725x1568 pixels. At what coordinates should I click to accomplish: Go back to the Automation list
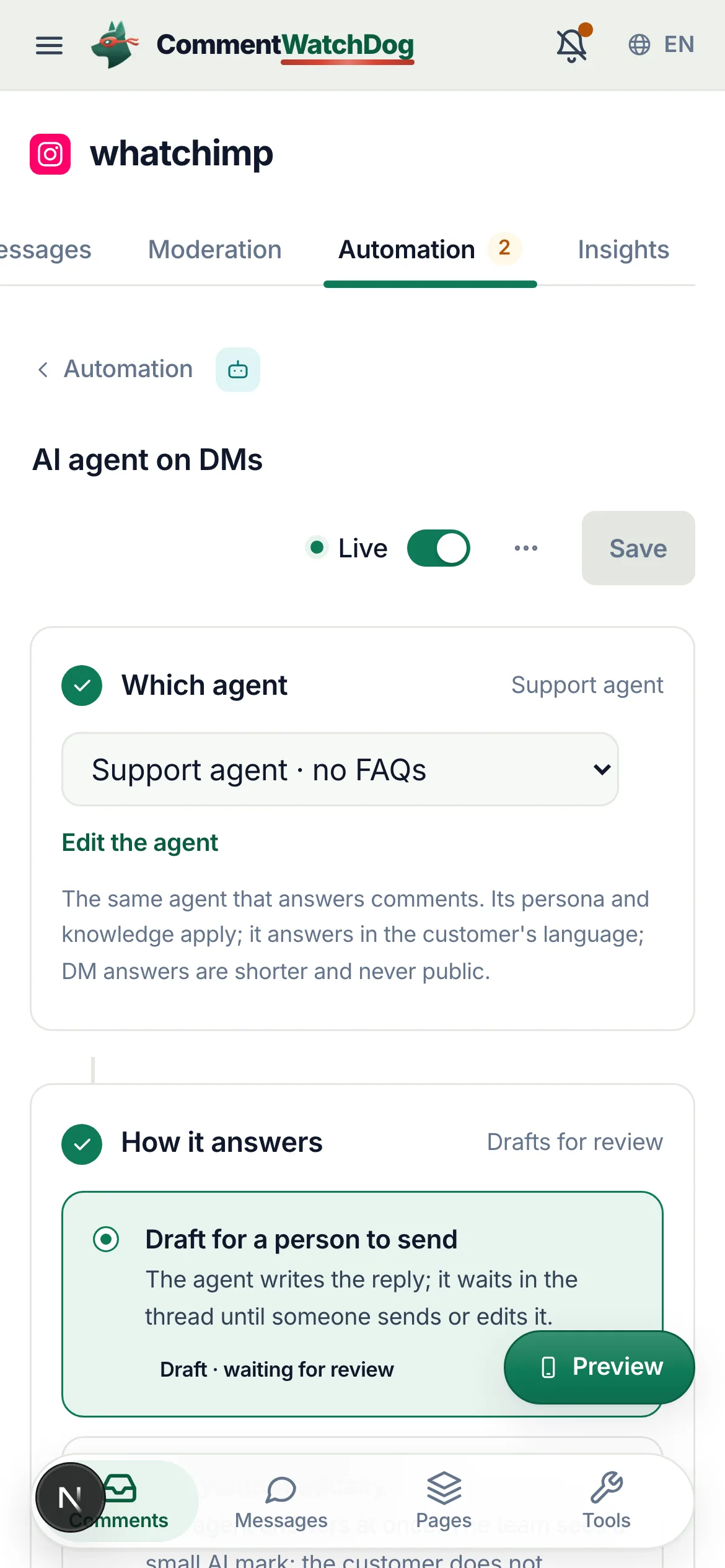click(115, 369)
